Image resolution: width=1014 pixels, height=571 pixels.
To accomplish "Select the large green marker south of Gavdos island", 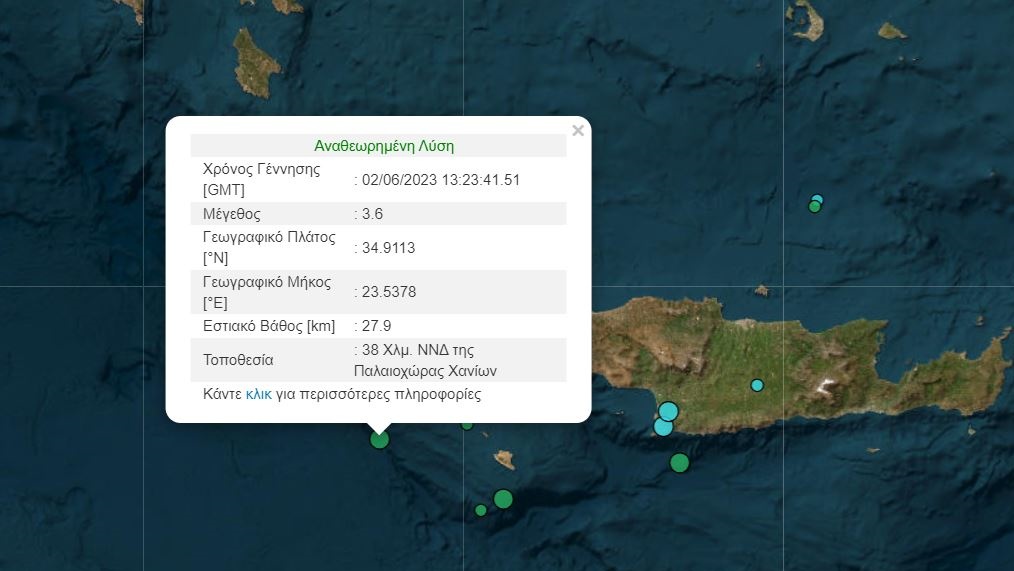I will coord(503,499).
